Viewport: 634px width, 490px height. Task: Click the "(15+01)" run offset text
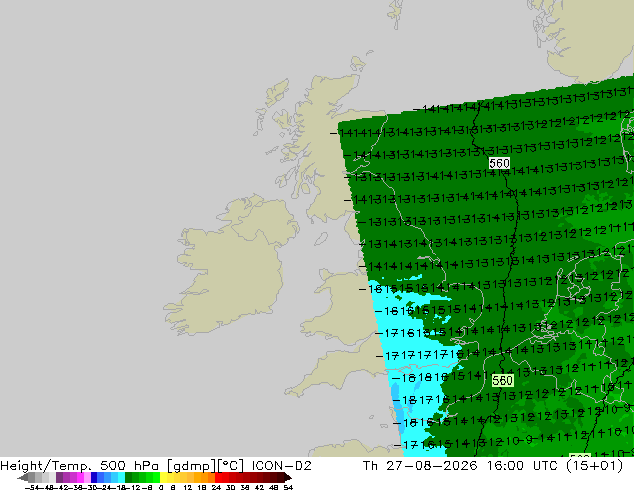pyautogui.click(x=596, y=466)
